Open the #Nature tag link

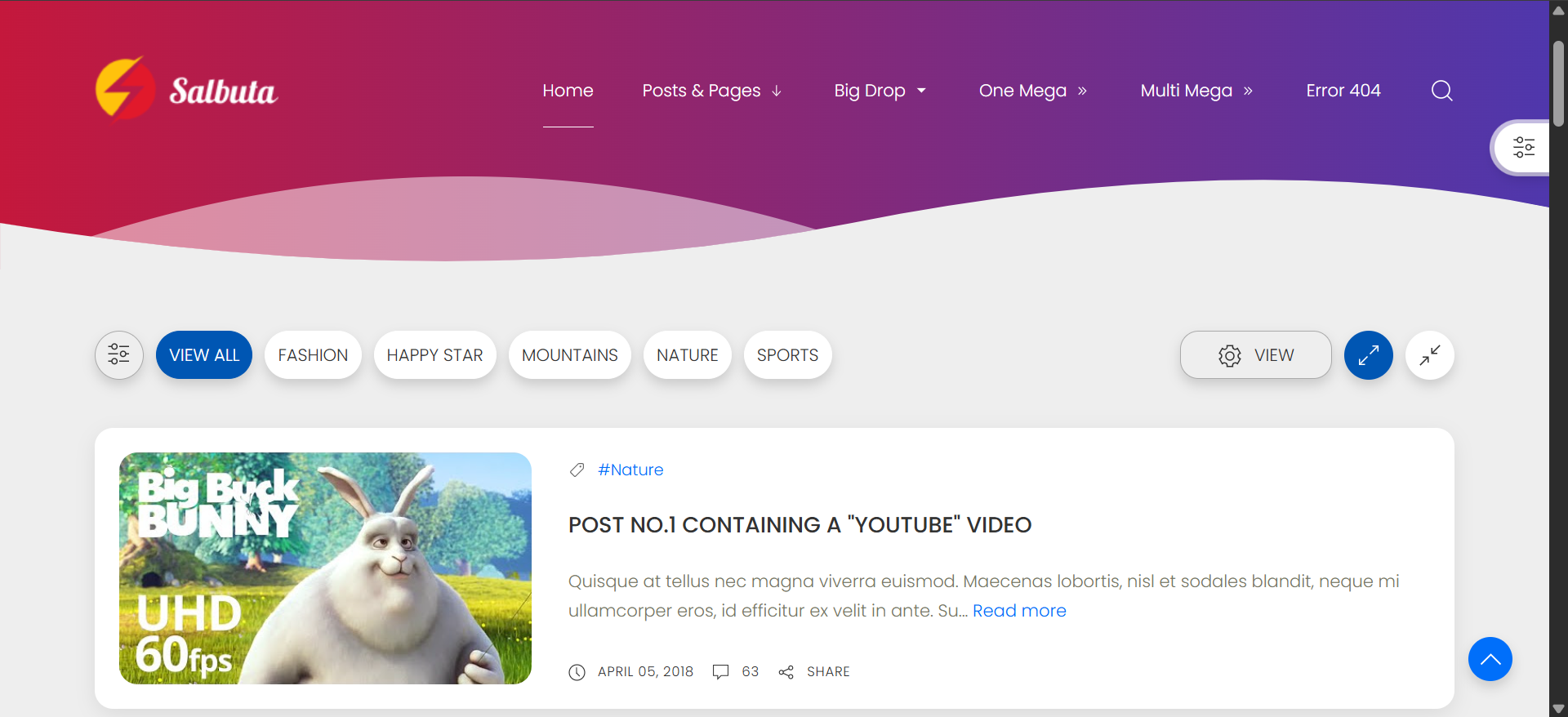pyautogui.click(x=630, y=470)
